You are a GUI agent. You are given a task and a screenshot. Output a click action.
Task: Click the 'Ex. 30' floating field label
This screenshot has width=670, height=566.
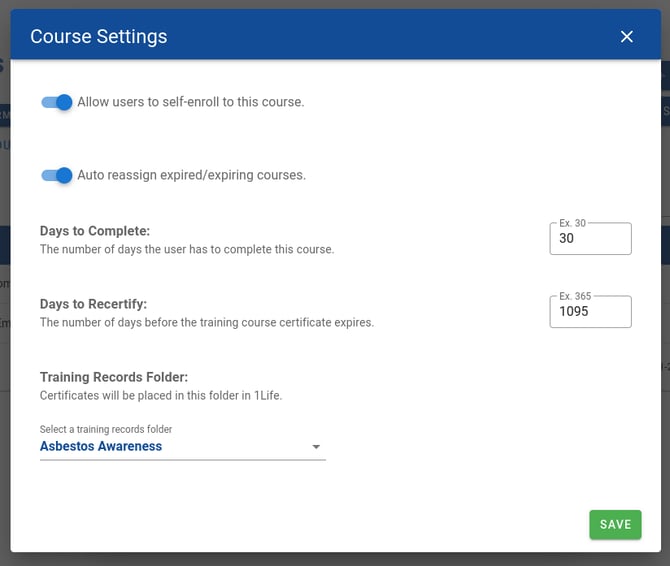click(x=572, y=223)
